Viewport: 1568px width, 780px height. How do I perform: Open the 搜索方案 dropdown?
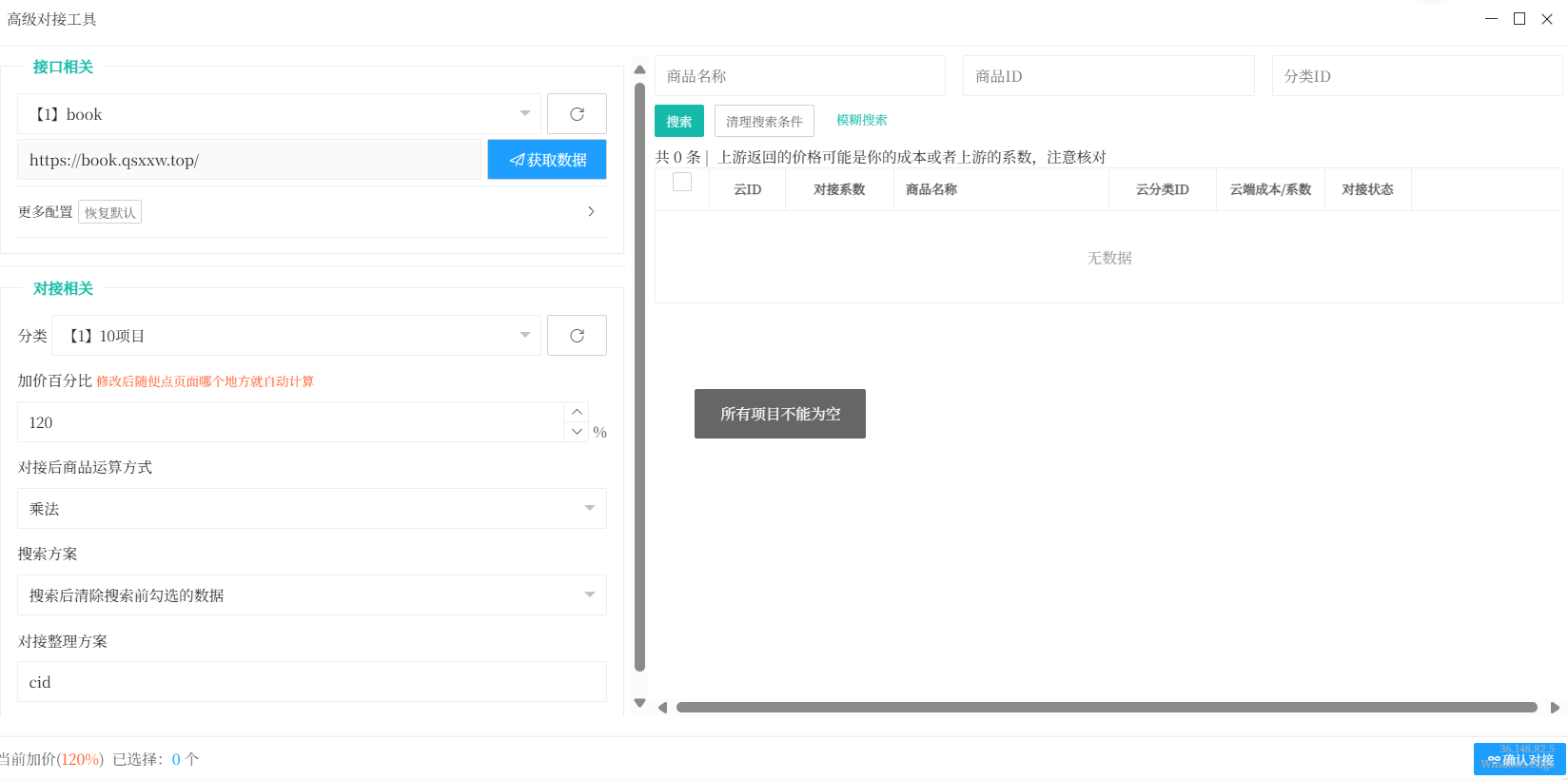[x=312, y=595]
